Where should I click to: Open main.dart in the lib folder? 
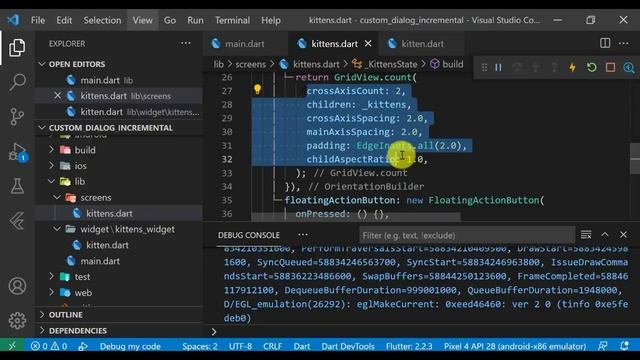pos(100,261)
